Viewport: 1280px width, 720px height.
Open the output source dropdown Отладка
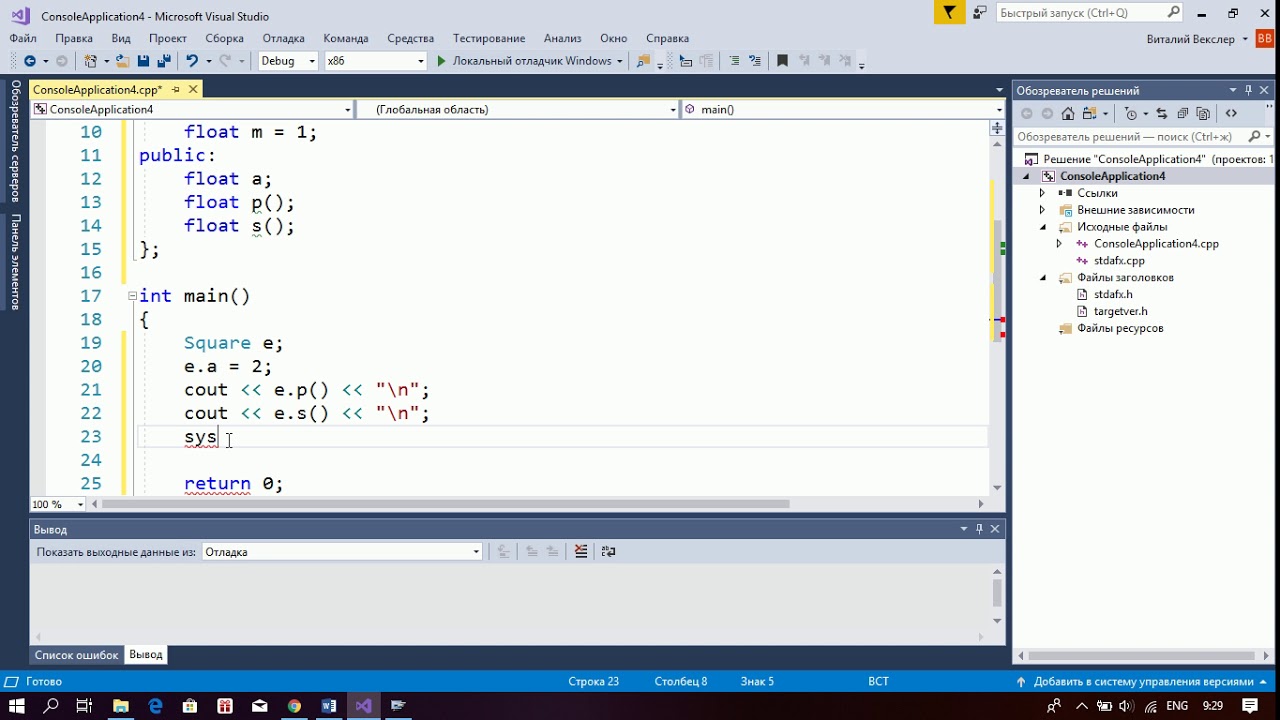coord(342,552)
